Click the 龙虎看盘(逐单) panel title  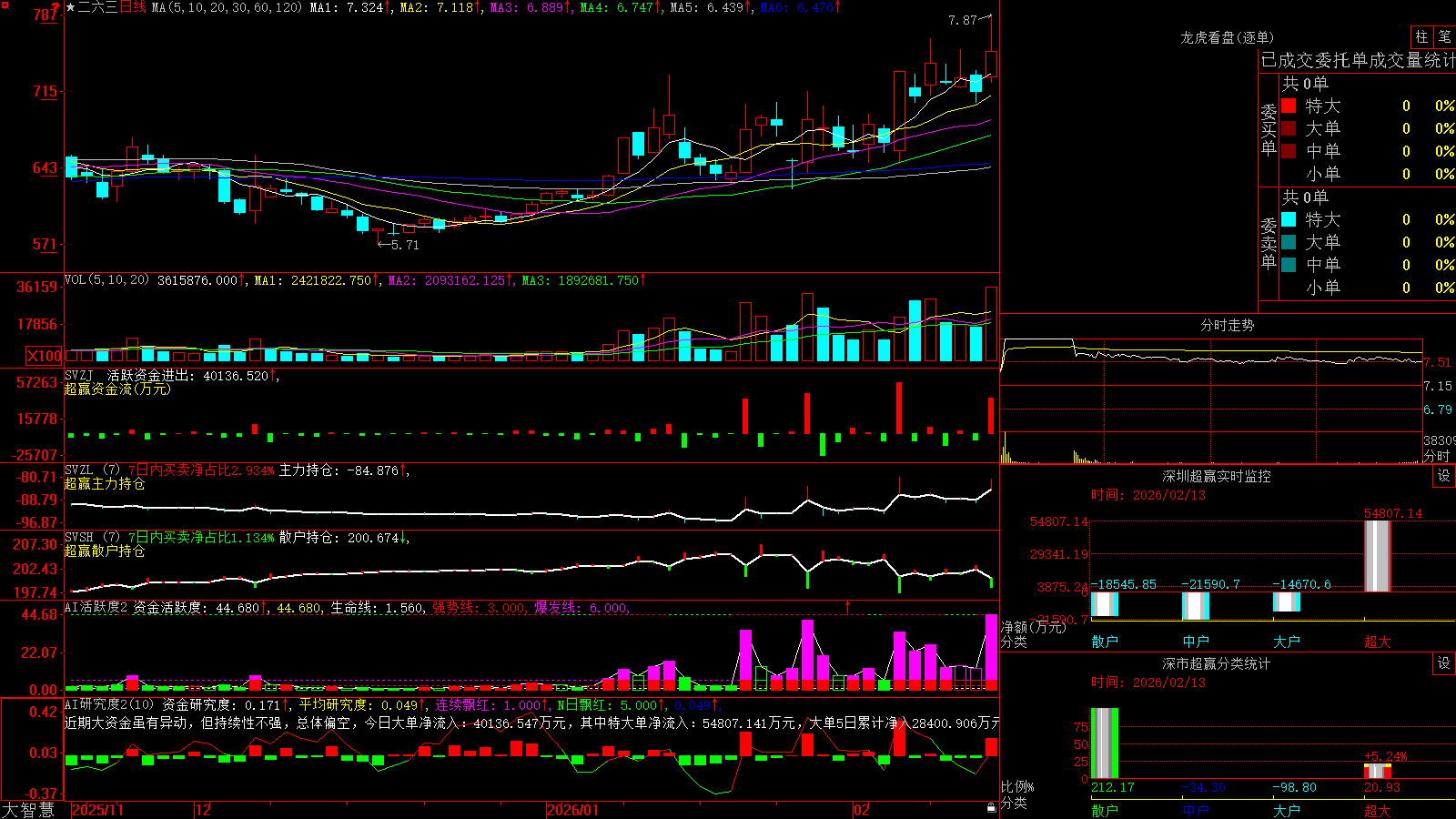click(1227, 37)
